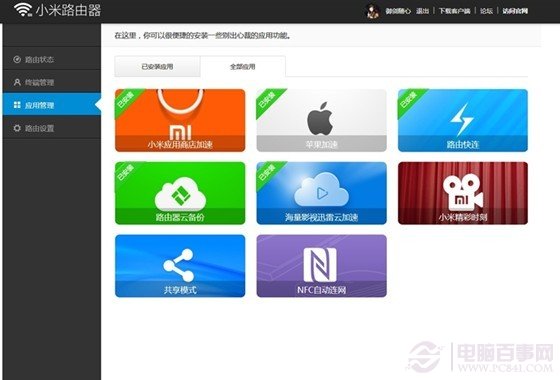Screen dimensions: 560x380
Task: Open the 小米精彩时刻 camera tile
Action: pyautogui.click(x=463, y=193)
